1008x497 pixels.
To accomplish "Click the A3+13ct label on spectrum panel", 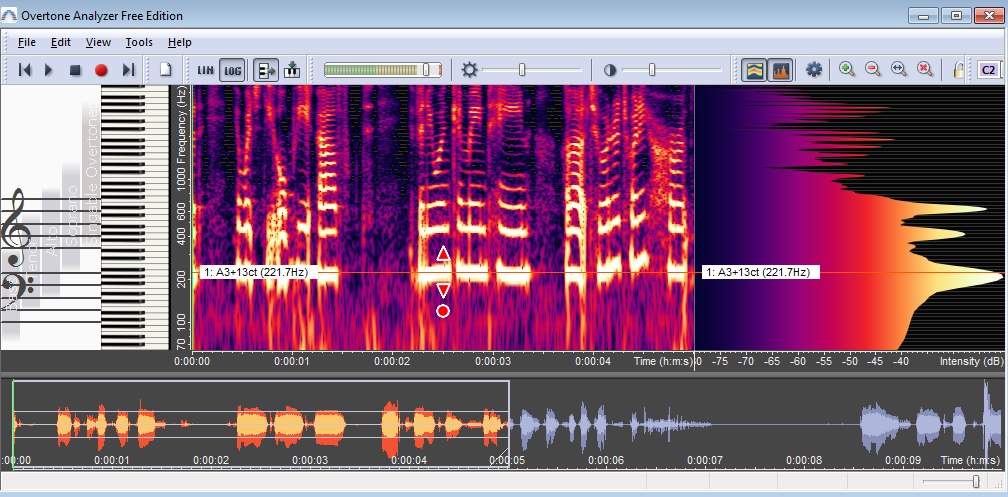I will pos(759,273).
